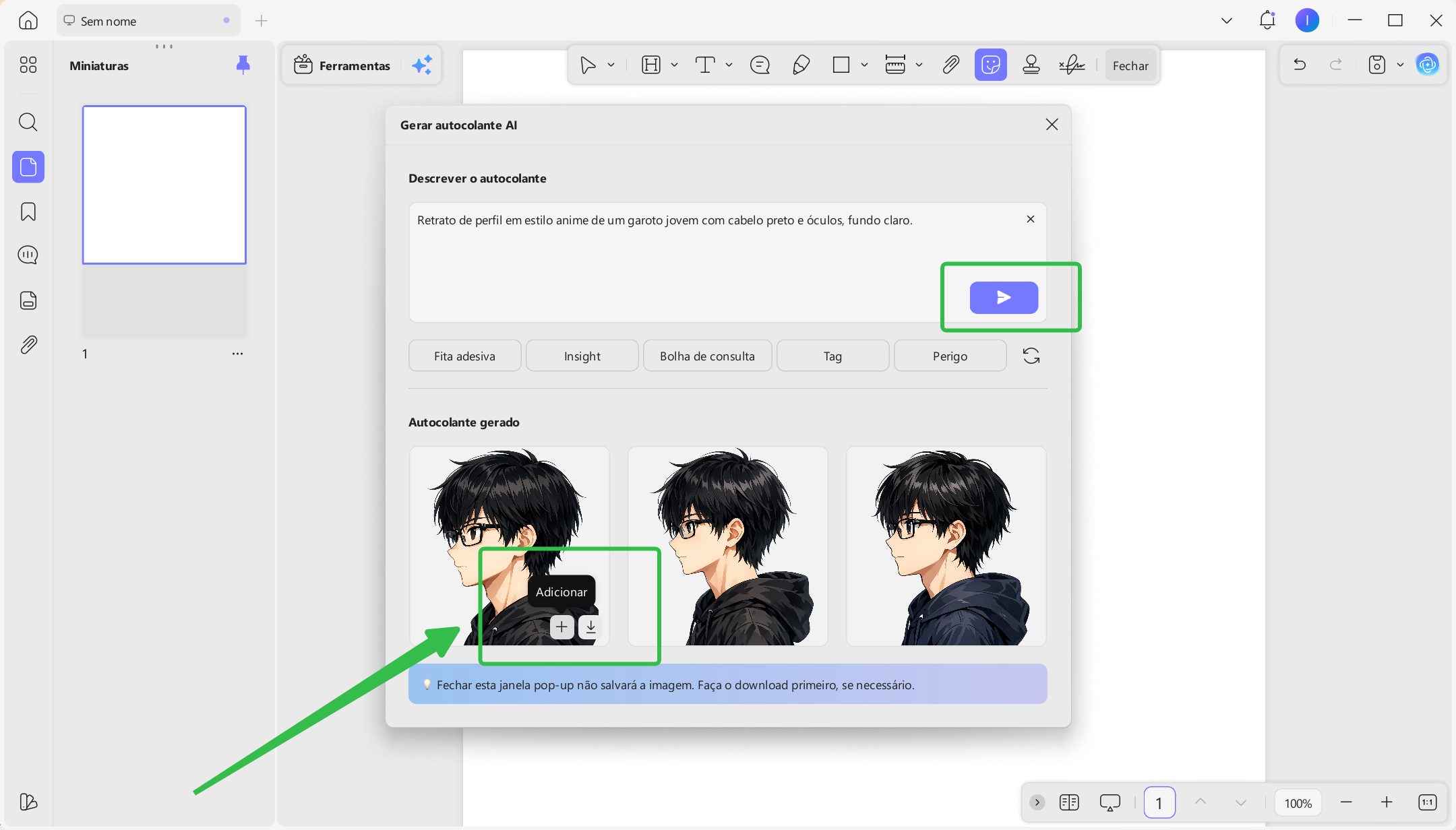Select the attach file paperclip tool
This screenshot has width=1456, height=830.
click(950, 65)
